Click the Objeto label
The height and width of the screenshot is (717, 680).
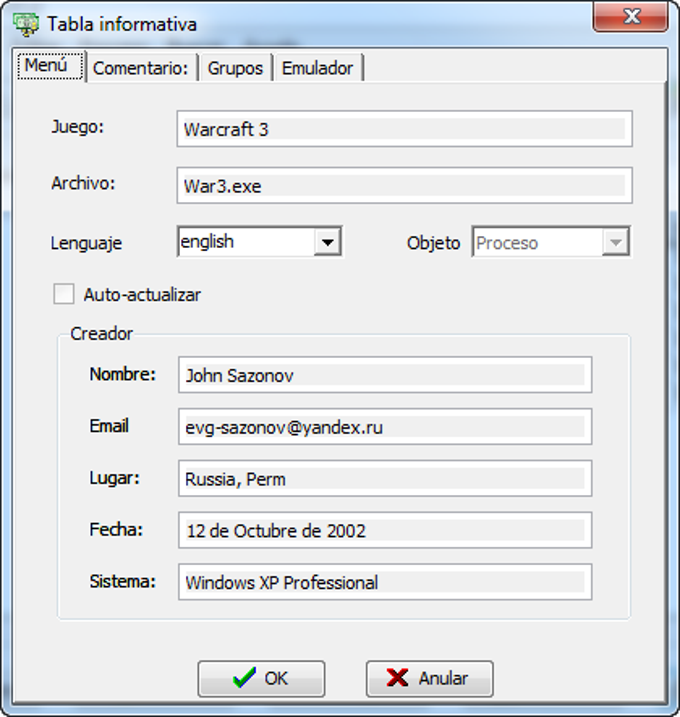(433, 243)
